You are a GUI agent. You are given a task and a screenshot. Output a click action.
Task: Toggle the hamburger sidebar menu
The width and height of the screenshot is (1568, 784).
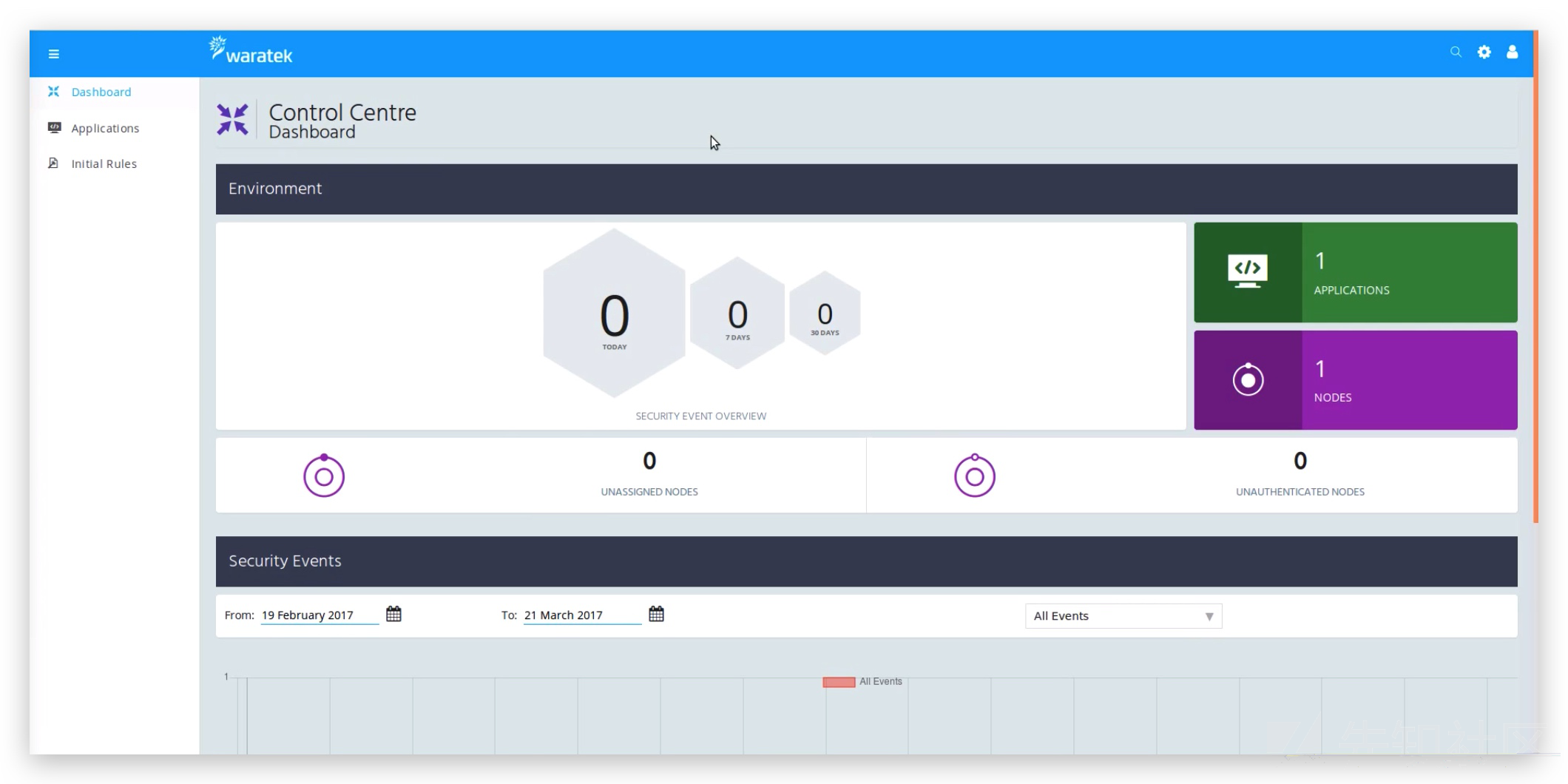coord(53,54)
